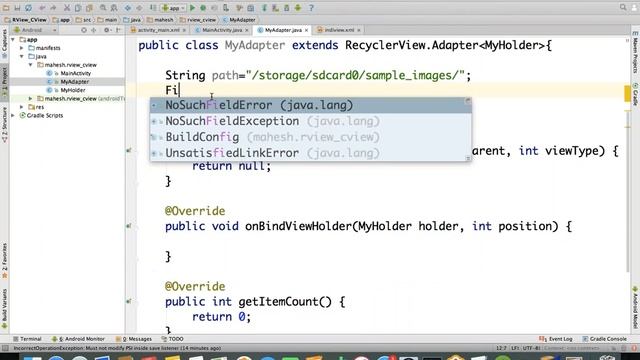640x360 pixels.
Task: Open MainActivity in project tree
Action: pos(76,73)
